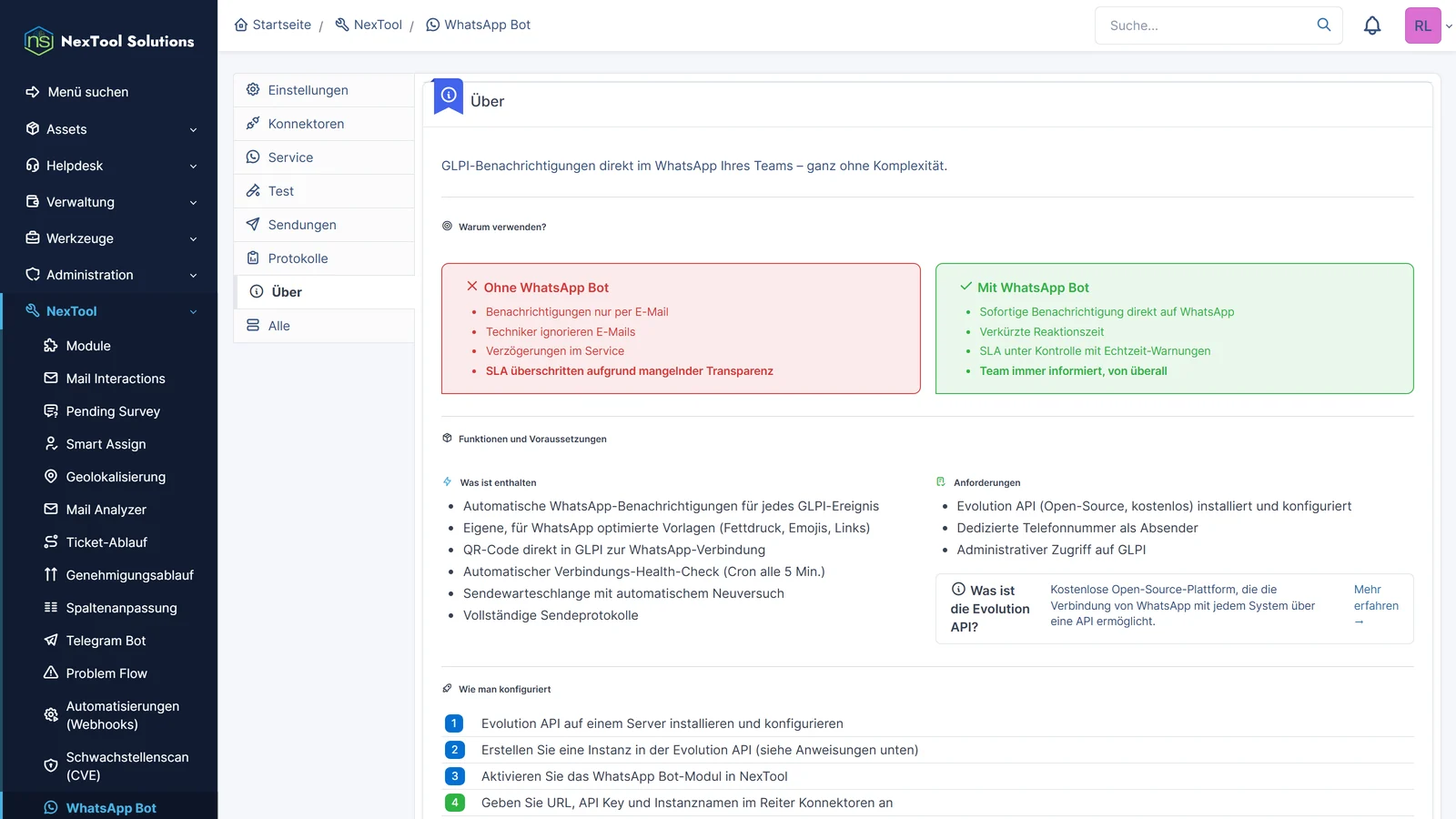The height and width of the screenshot is (819, 1456).
Task: Open the Alle tab
Action: (324, 326)
